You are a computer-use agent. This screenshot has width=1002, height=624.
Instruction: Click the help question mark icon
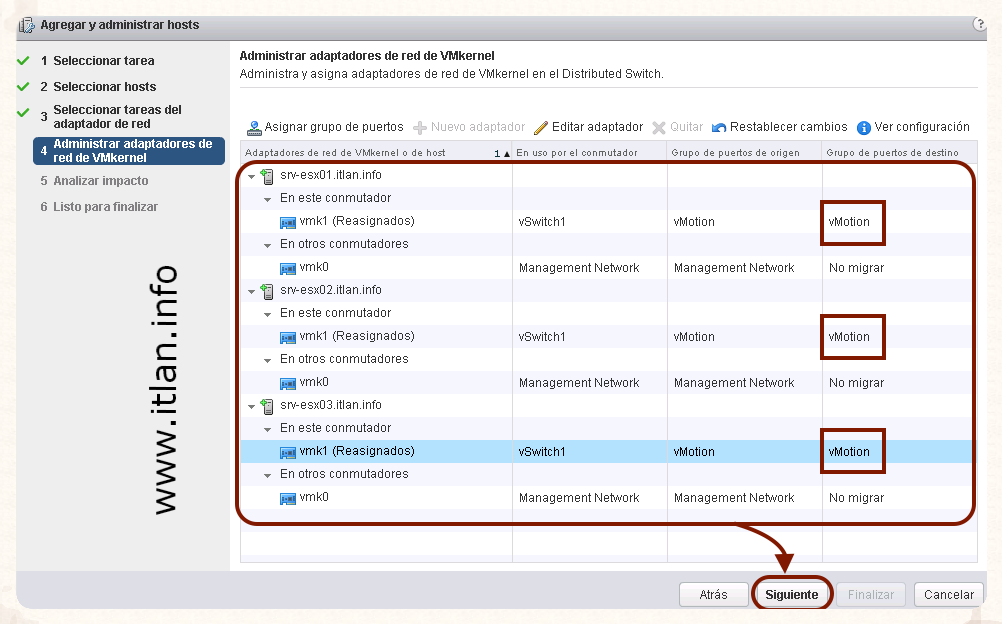(979, 24)
